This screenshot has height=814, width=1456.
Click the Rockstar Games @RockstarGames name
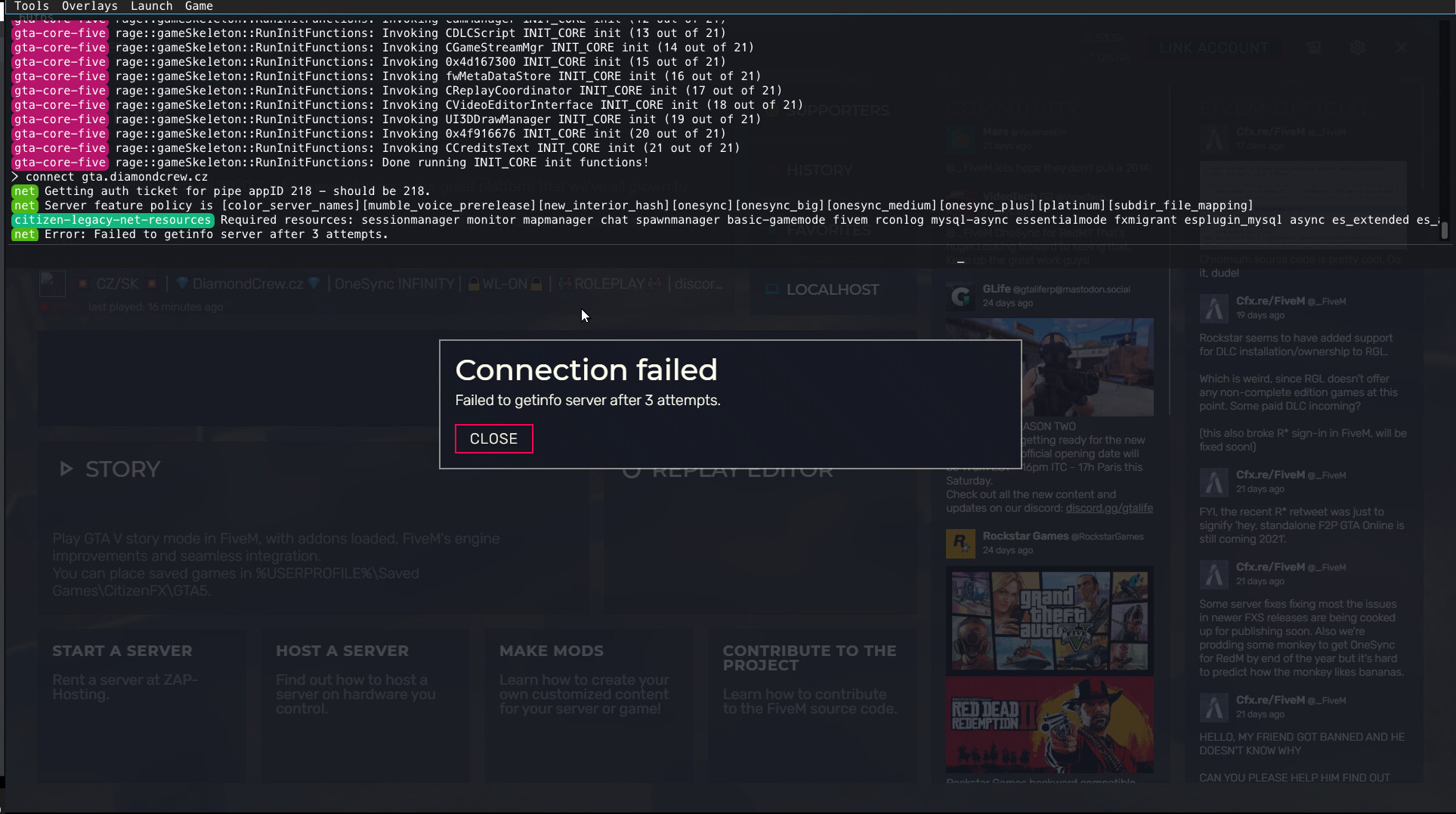1063,536
